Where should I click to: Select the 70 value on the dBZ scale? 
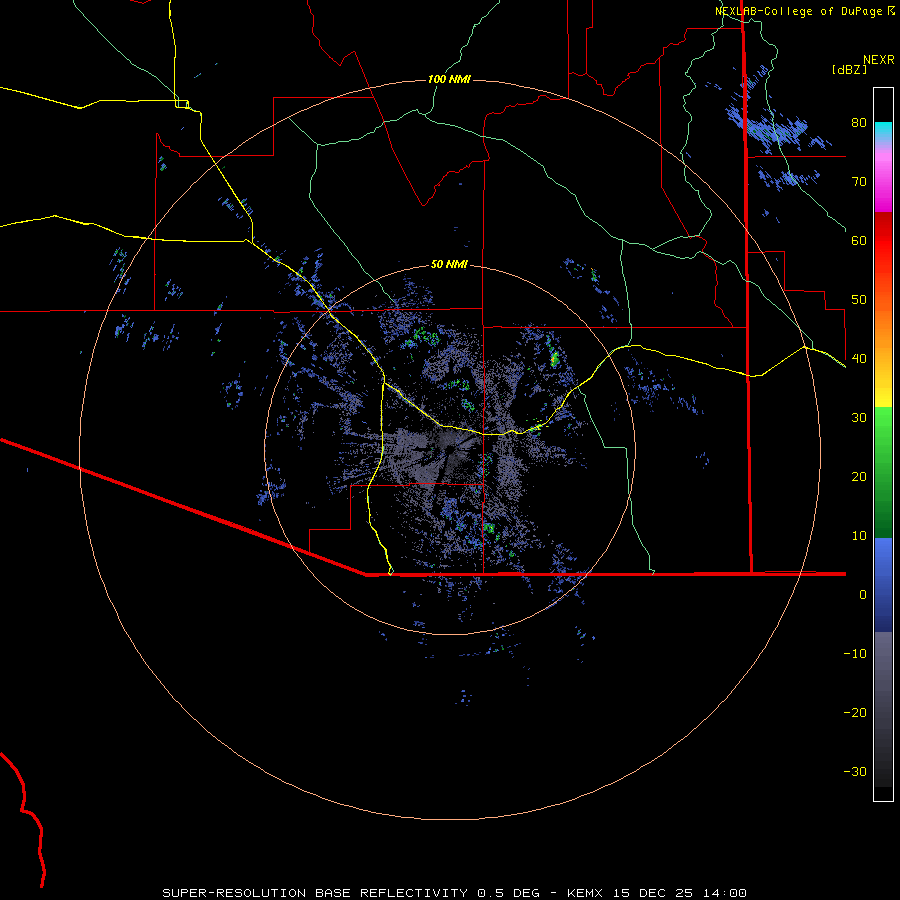(x=859, y=181)
